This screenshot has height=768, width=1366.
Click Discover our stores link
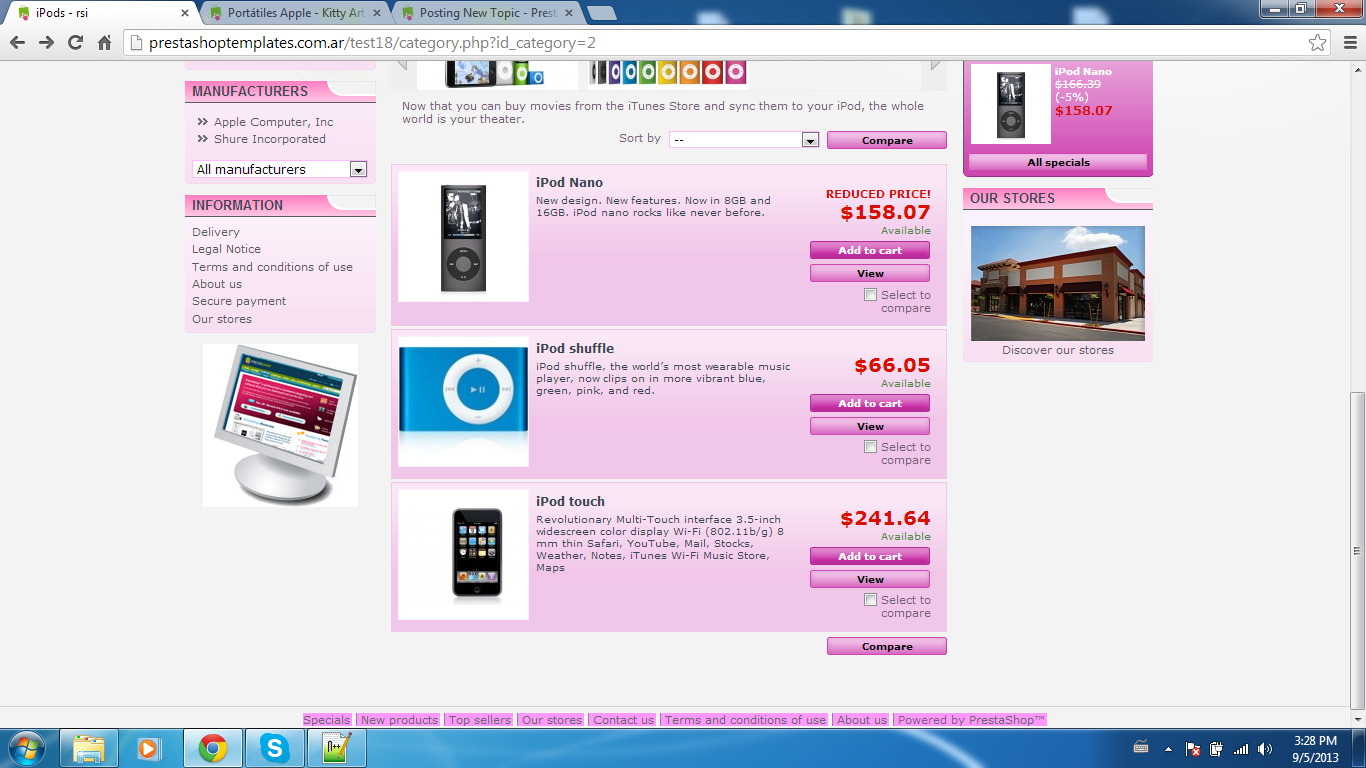click(x=1058, y=350)
